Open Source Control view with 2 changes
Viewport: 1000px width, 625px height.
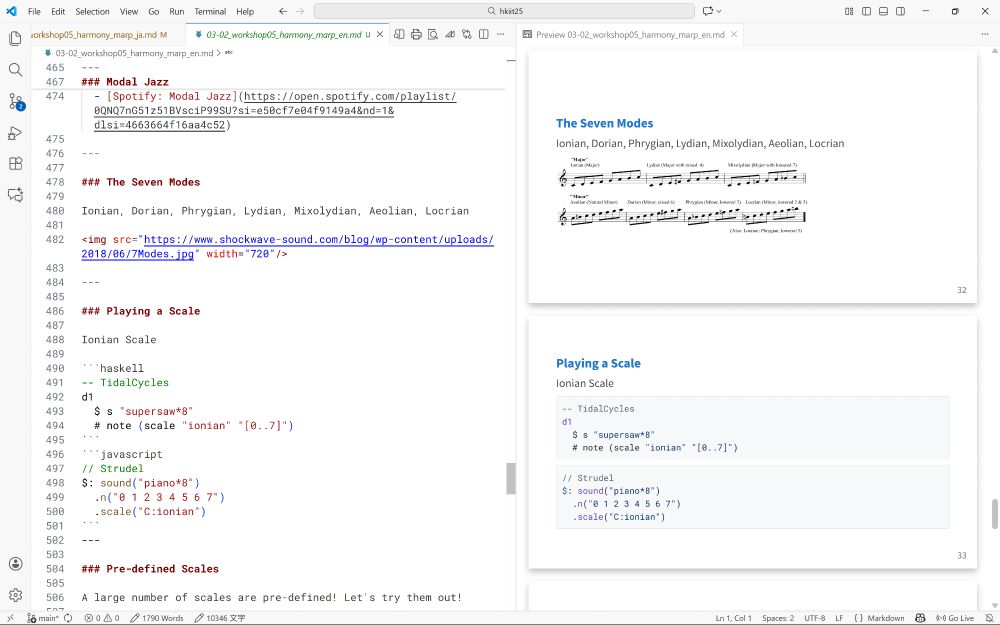(x=15, y=102)
